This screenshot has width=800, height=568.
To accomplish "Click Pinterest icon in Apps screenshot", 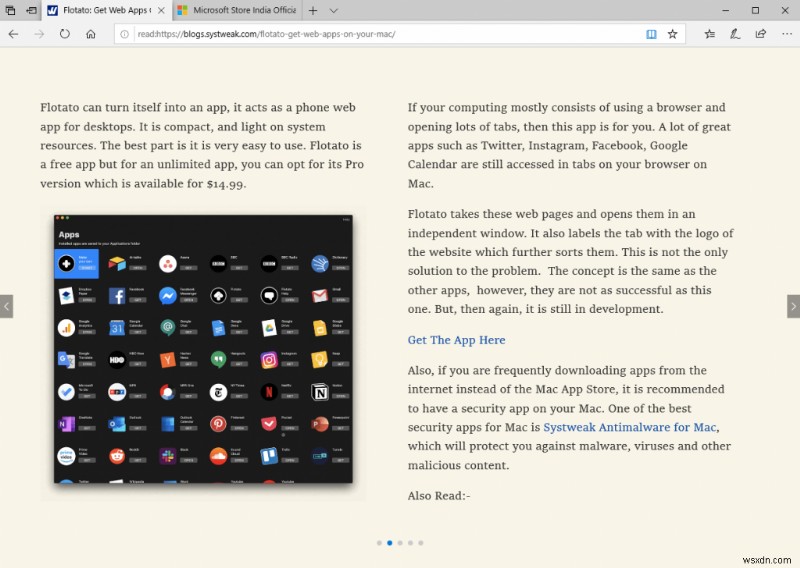I will point(218,424).
